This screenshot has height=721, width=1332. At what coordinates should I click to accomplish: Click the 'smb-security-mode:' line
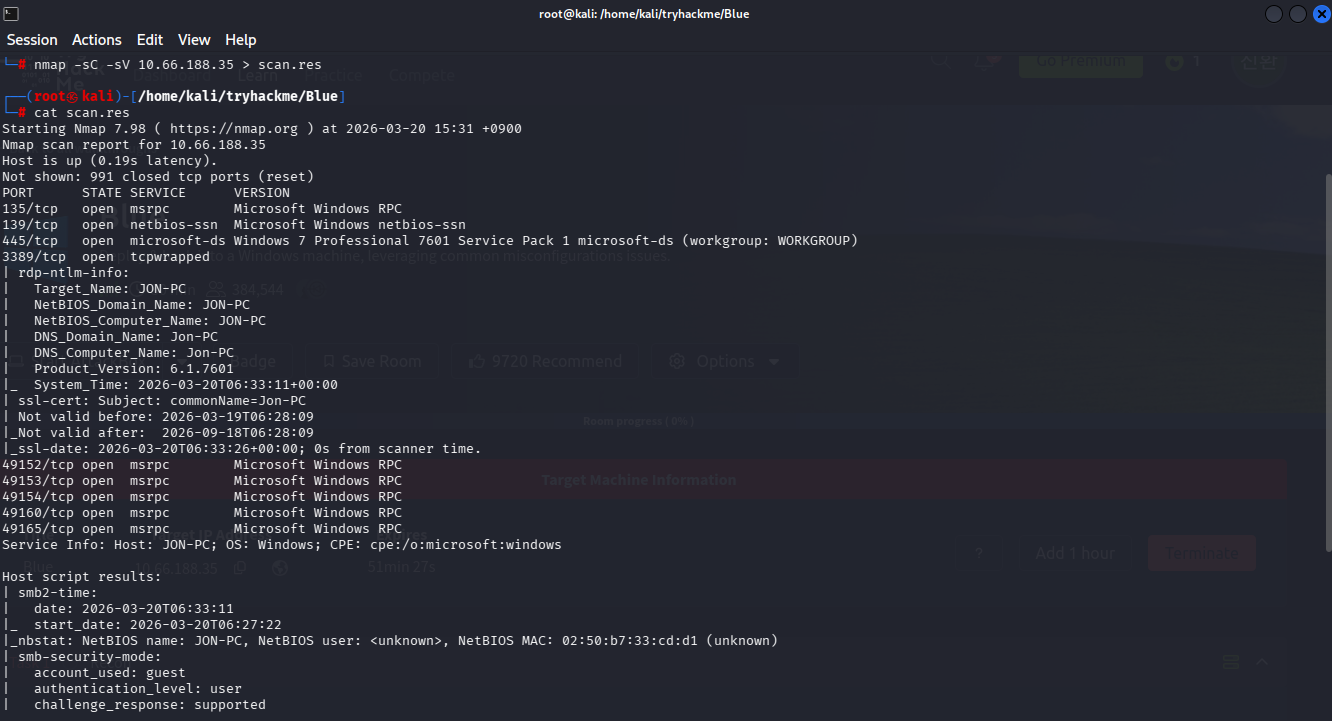[x=82, y=657]
